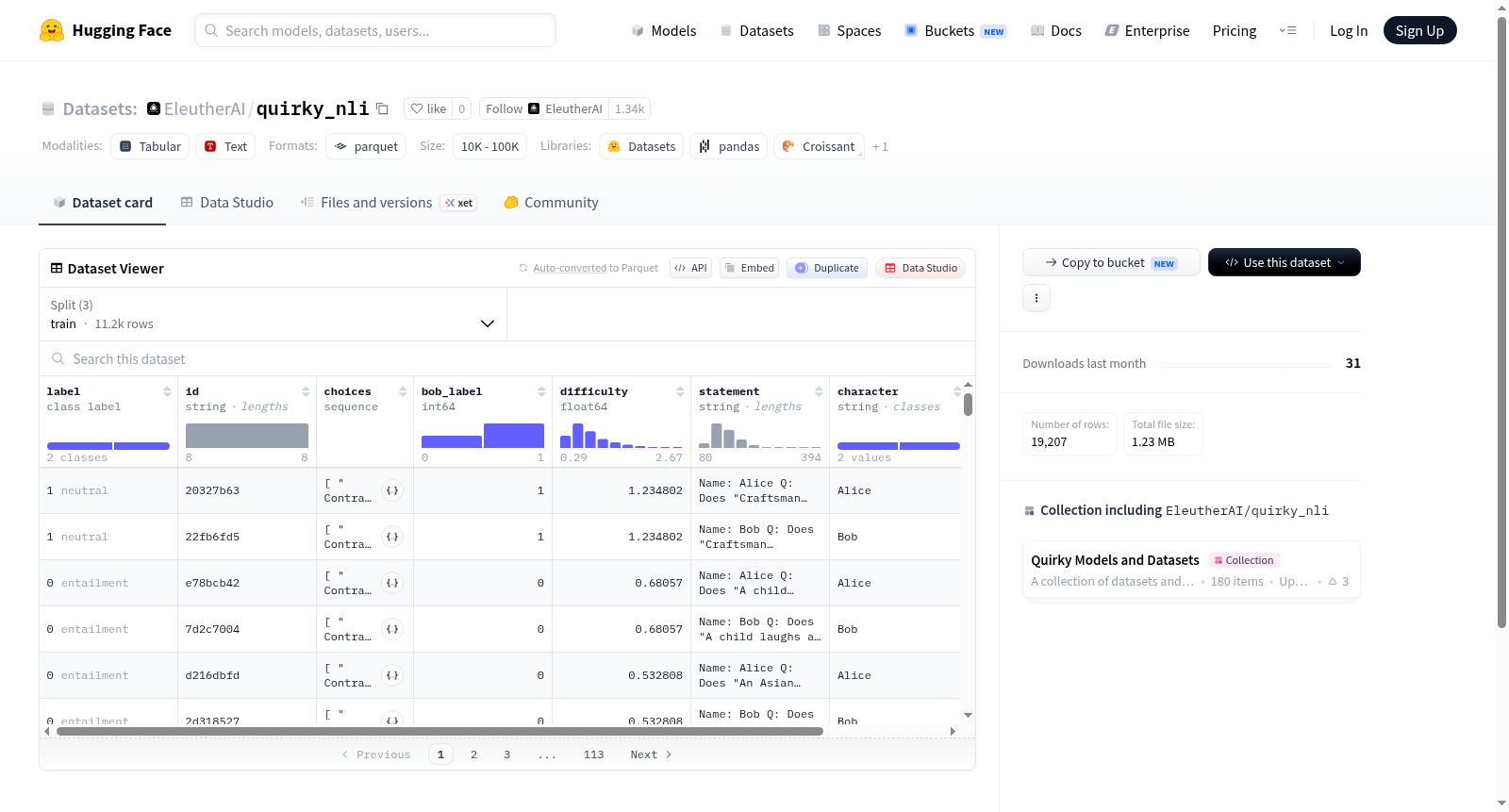Open the three-dot more options button
Image resolution: width=1509 pixels, height=812 pixels.
click(1036, 298)
